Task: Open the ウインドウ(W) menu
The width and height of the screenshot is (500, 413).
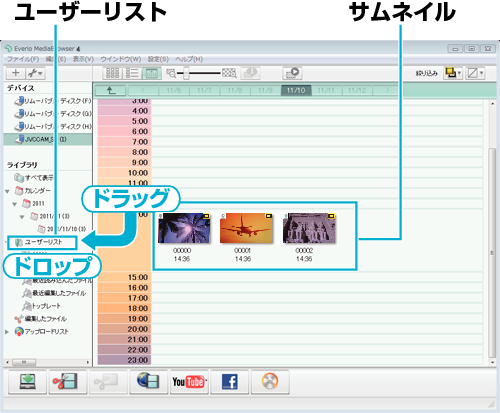Action: pyautogui.click(x=121, y=59)
